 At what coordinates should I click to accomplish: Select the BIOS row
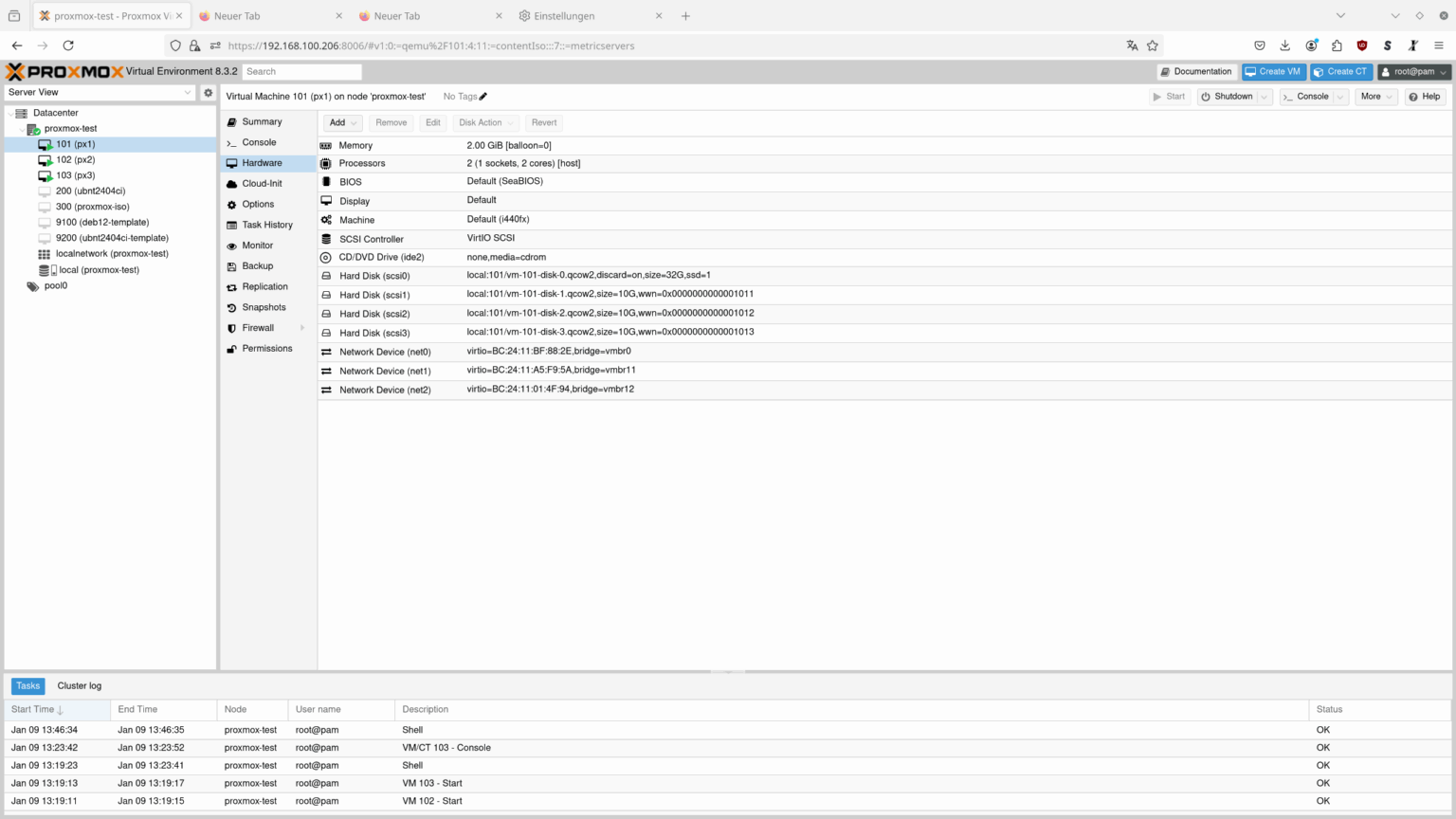[x=884, y=182]
